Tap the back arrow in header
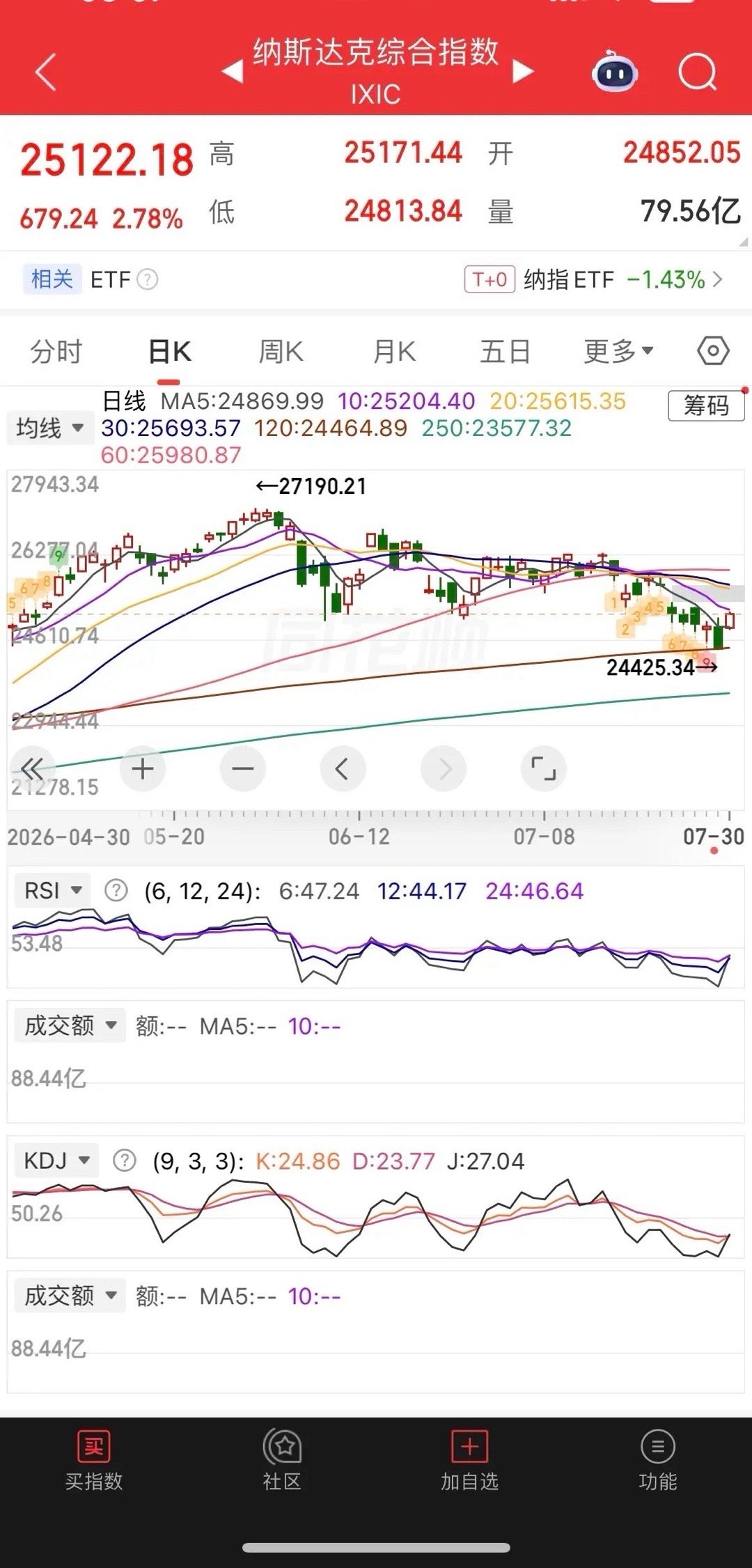The width and height of the screenshot is (752, 1568). coord(46,72)
